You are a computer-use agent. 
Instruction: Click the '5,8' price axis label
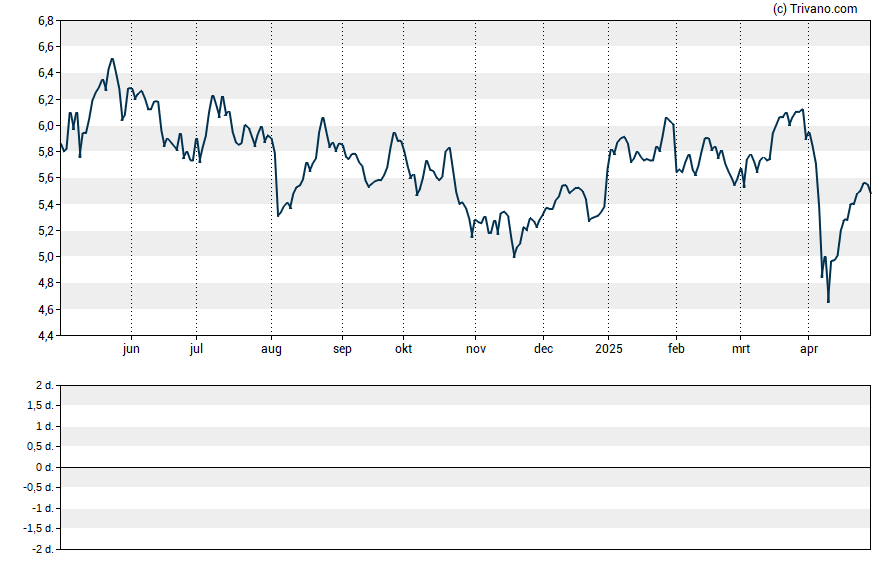(46, 152)
